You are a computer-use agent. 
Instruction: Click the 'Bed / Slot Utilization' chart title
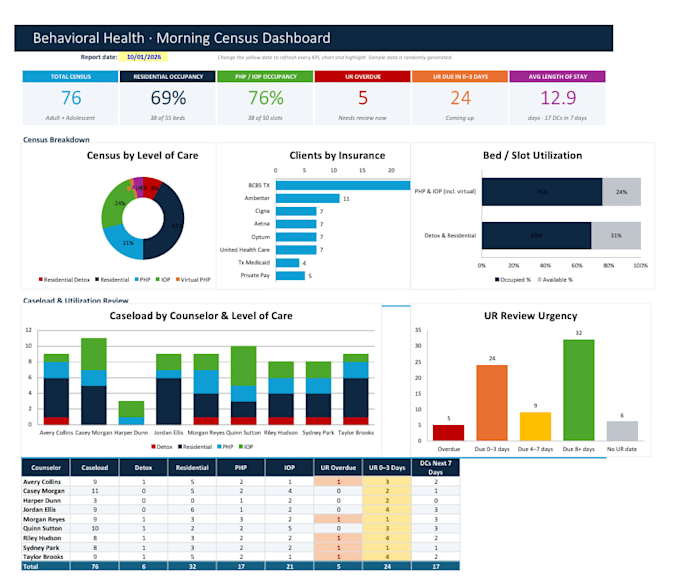click(x=533, y=155)
